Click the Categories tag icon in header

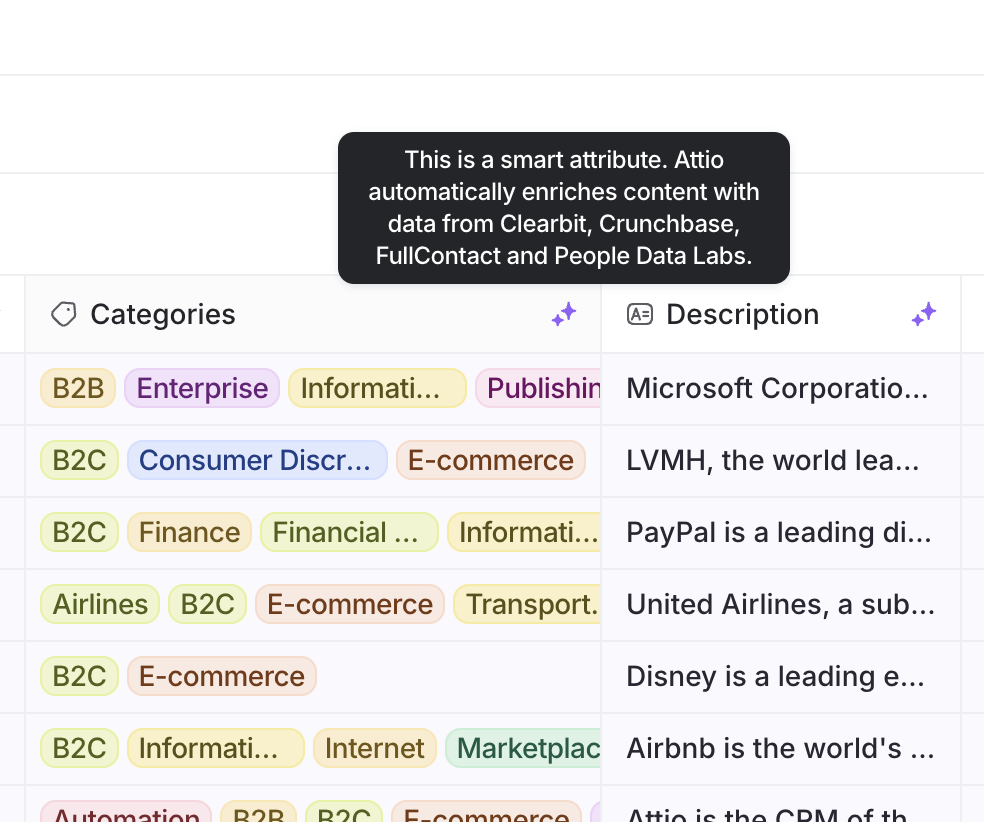click(63, 315)
